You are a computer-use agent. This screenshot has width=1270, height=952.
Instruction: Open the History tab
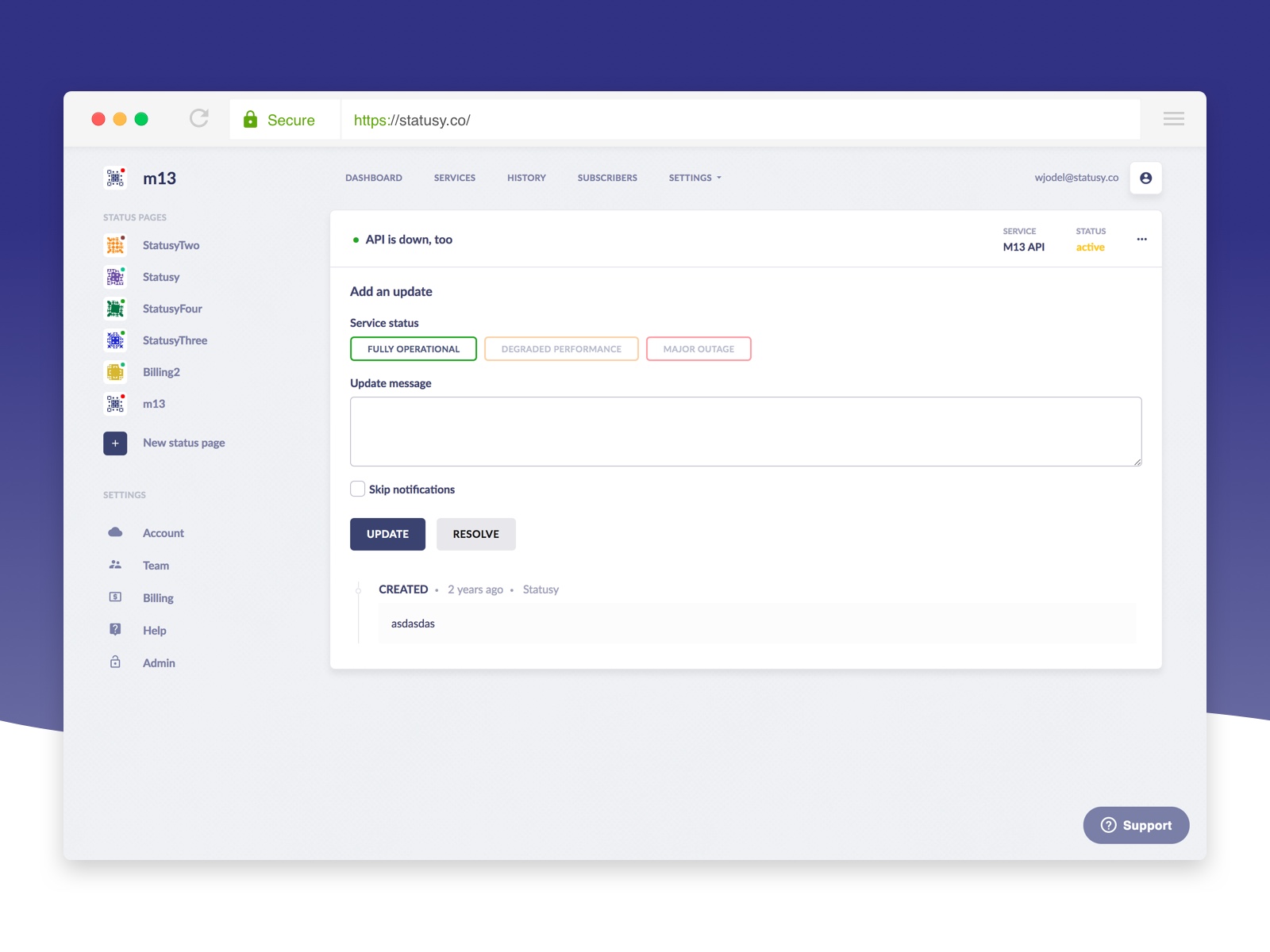click(x=526, y=178)
